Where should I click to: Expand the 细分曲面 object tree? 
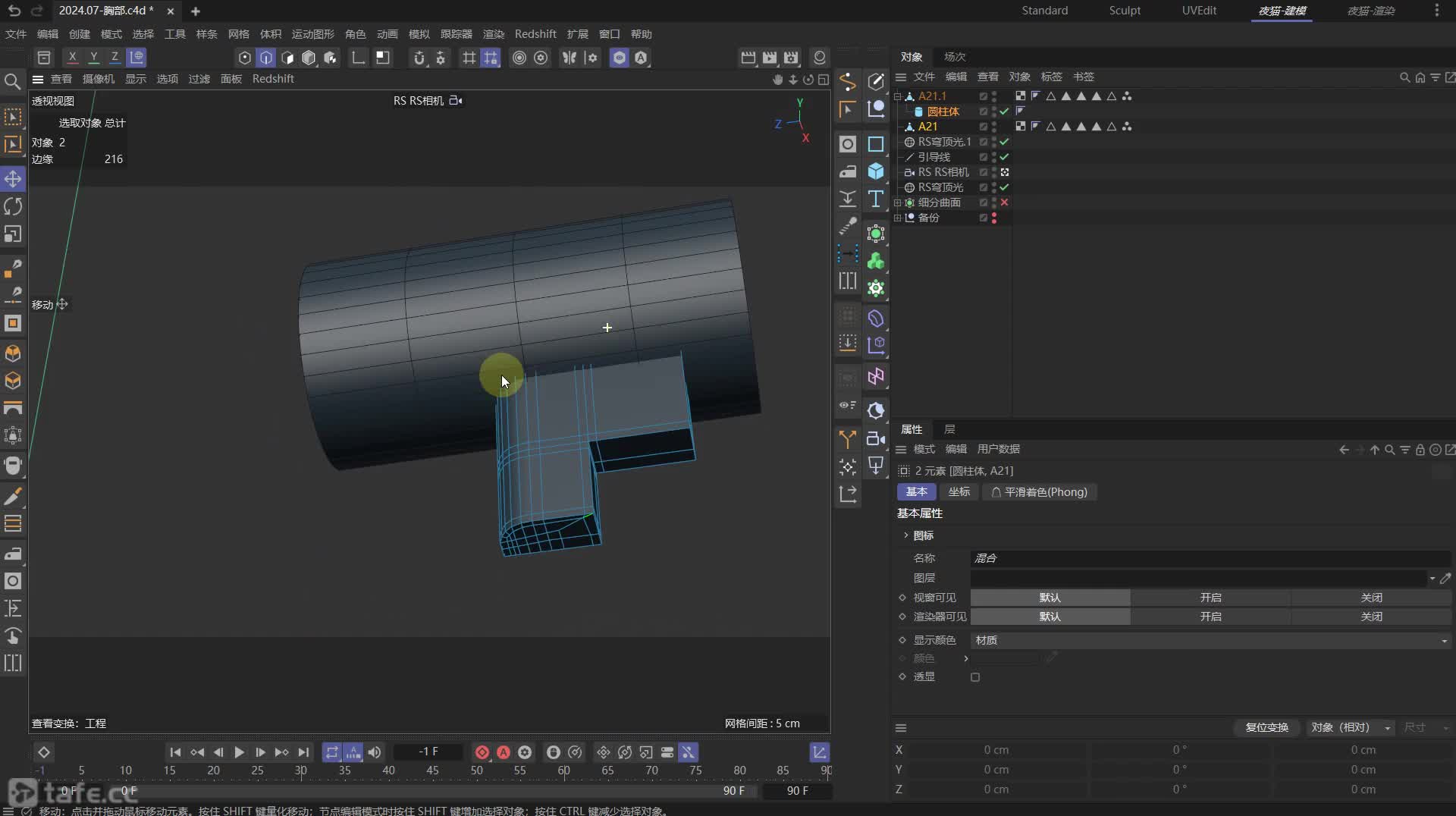click(898, 202)
